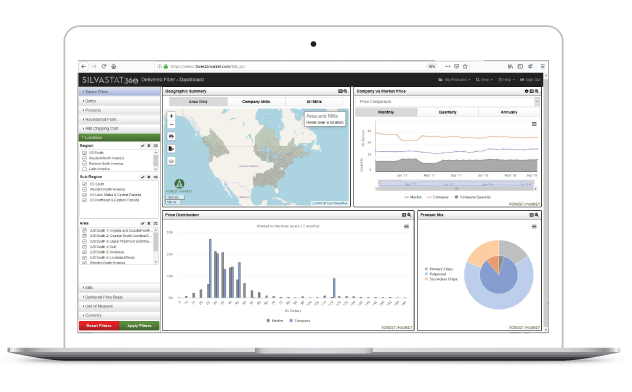The height and width of the screenshot is (392, 632).
Task: Click the Product Mix magnifier icon
Action: (x=536, y=215)
